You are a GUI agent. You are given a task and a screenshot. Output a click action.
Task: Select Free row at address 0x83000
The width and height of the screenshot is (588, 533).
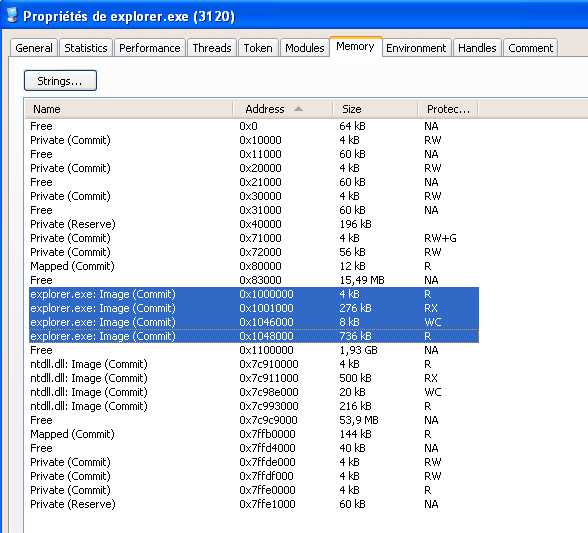click(x=254, y=280)
